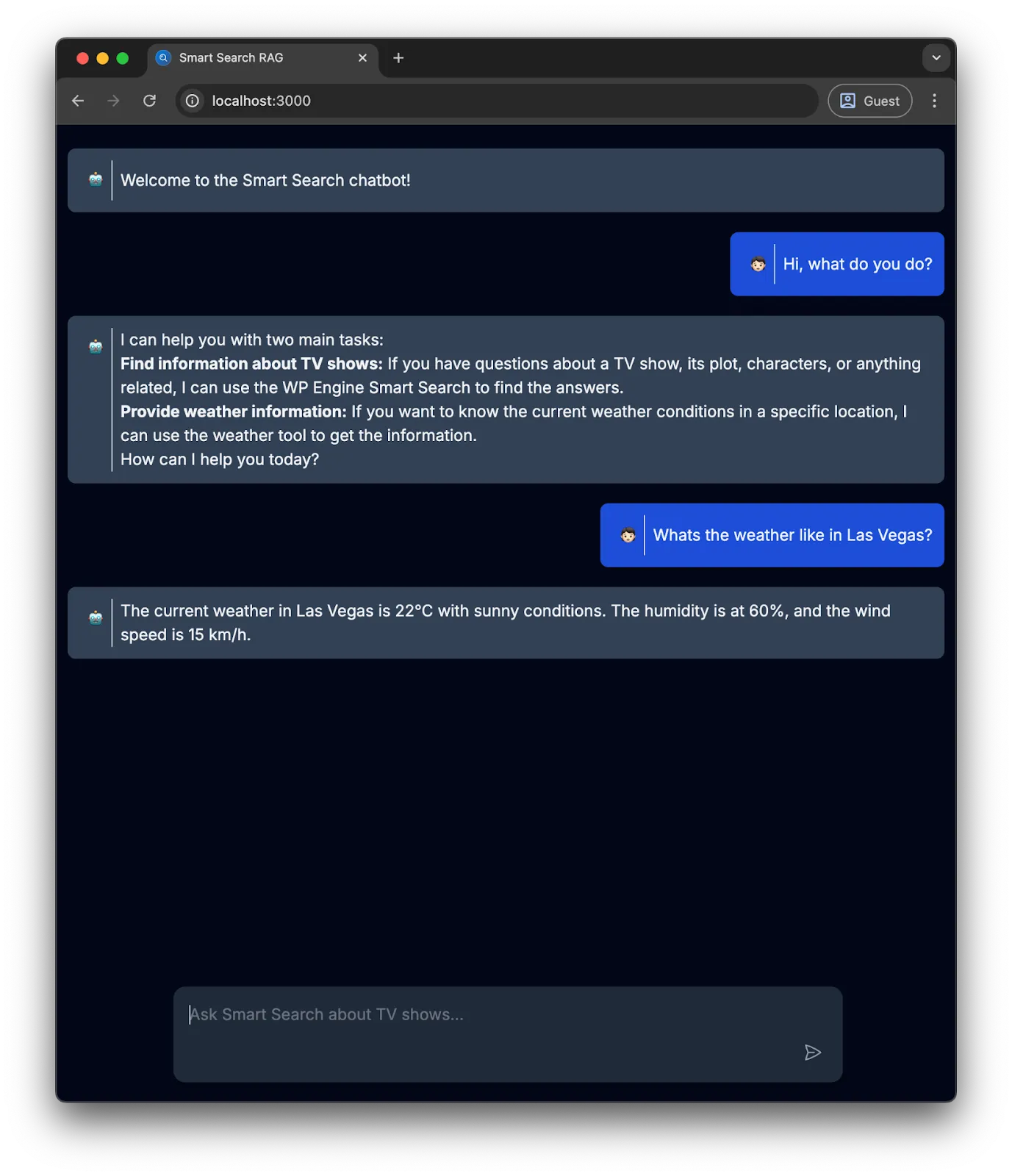Click the 'Hi, what do you do?' bubble
Image resolution: width=1012 pixels, height=1176 pixels.
[836, 264]
